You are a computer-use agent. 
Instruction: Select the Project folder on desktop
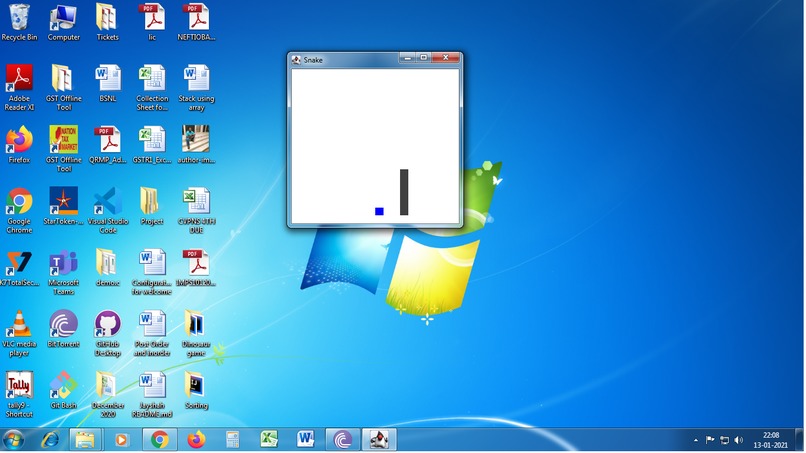152,206
